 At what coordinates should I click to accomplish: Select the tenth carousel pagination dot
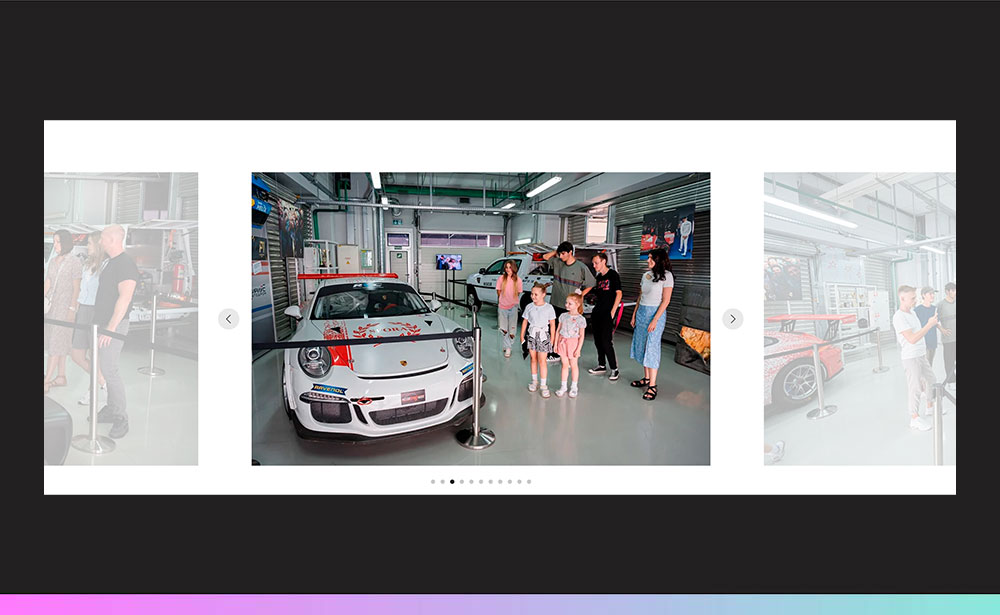coord(519,482)
